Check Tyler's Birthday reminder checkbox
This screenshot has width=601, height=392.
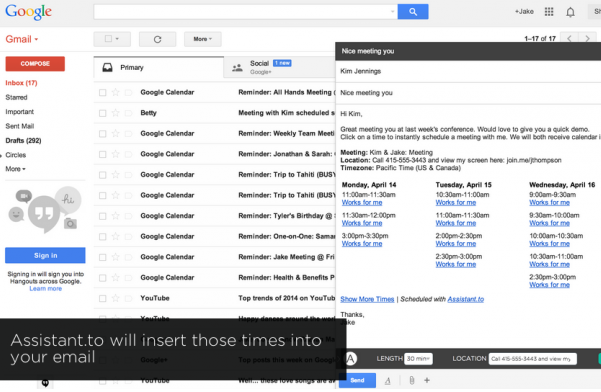102,216
